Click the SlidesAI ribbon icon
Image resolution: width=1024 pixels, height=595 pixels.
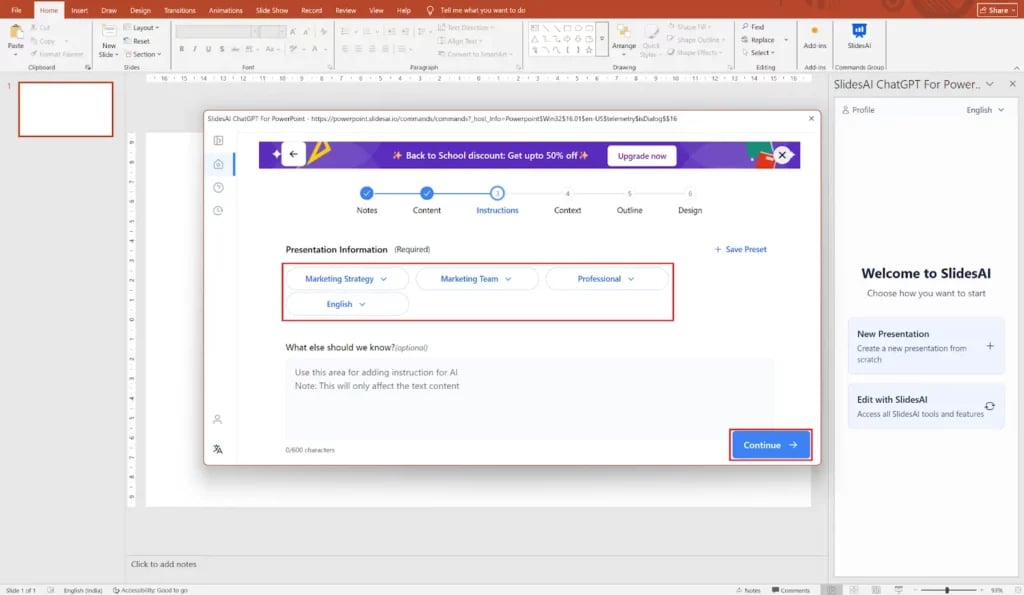[x=858, y=35]
